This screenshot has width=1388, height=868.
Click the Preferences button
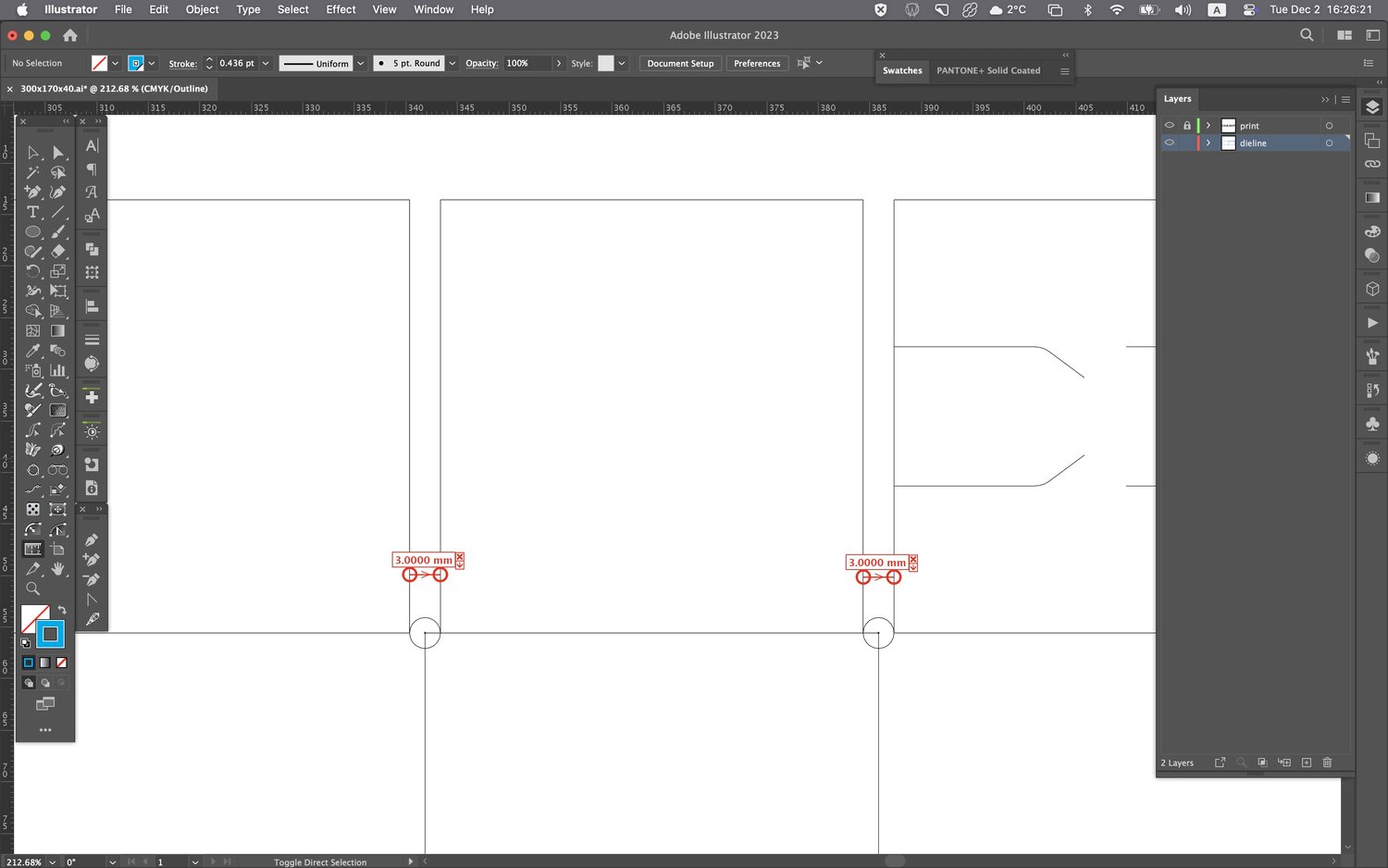[757, 63]
